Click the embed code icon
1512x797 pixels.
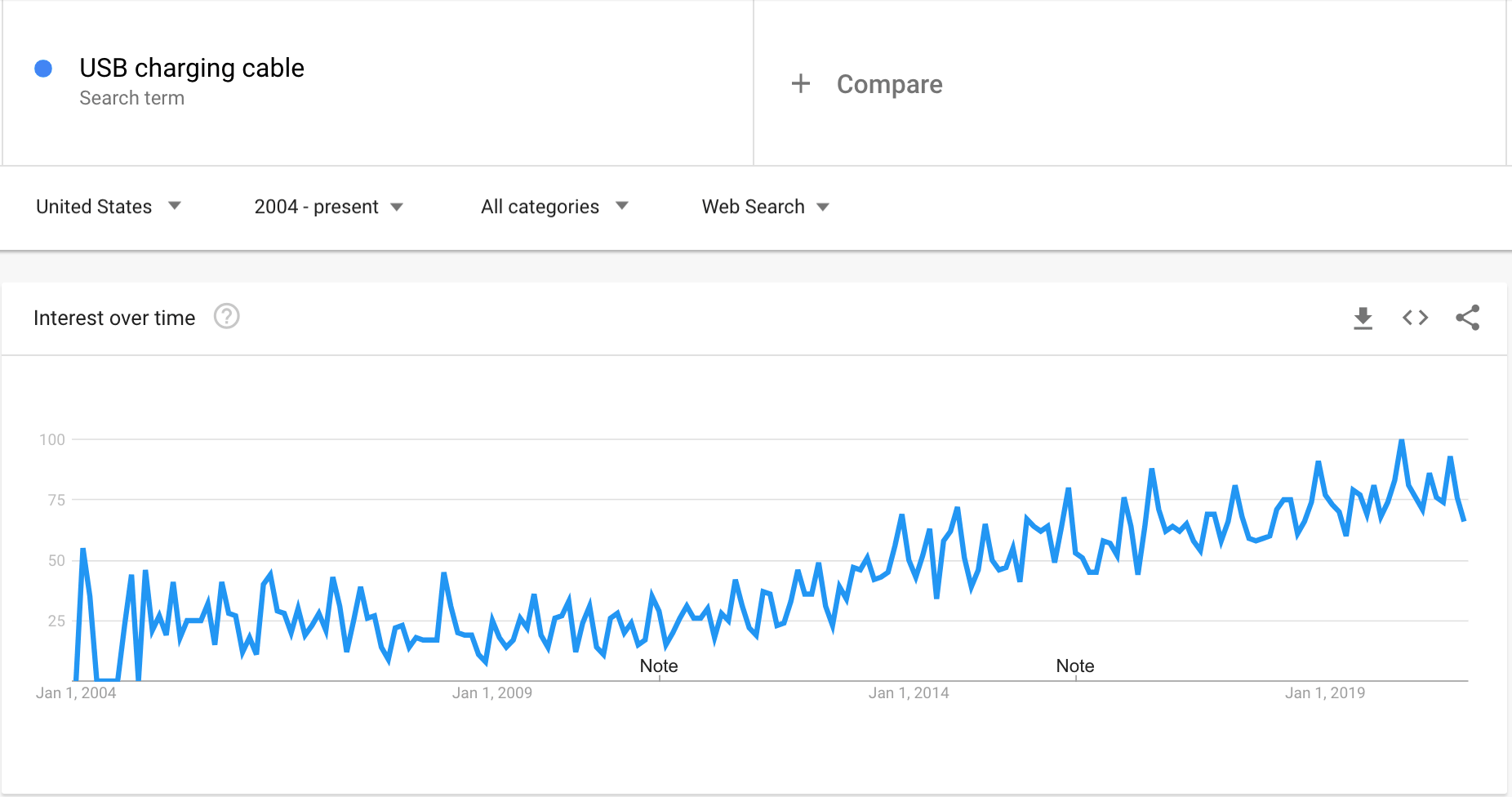(1415, 318)
